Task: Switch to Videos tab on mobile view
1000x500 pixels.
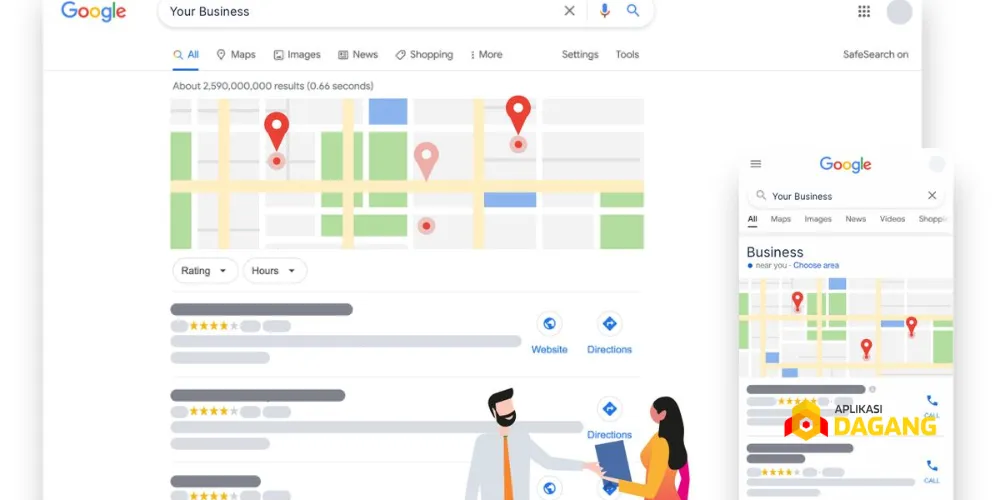Action: pyautogui.click(x=892, y=219)
